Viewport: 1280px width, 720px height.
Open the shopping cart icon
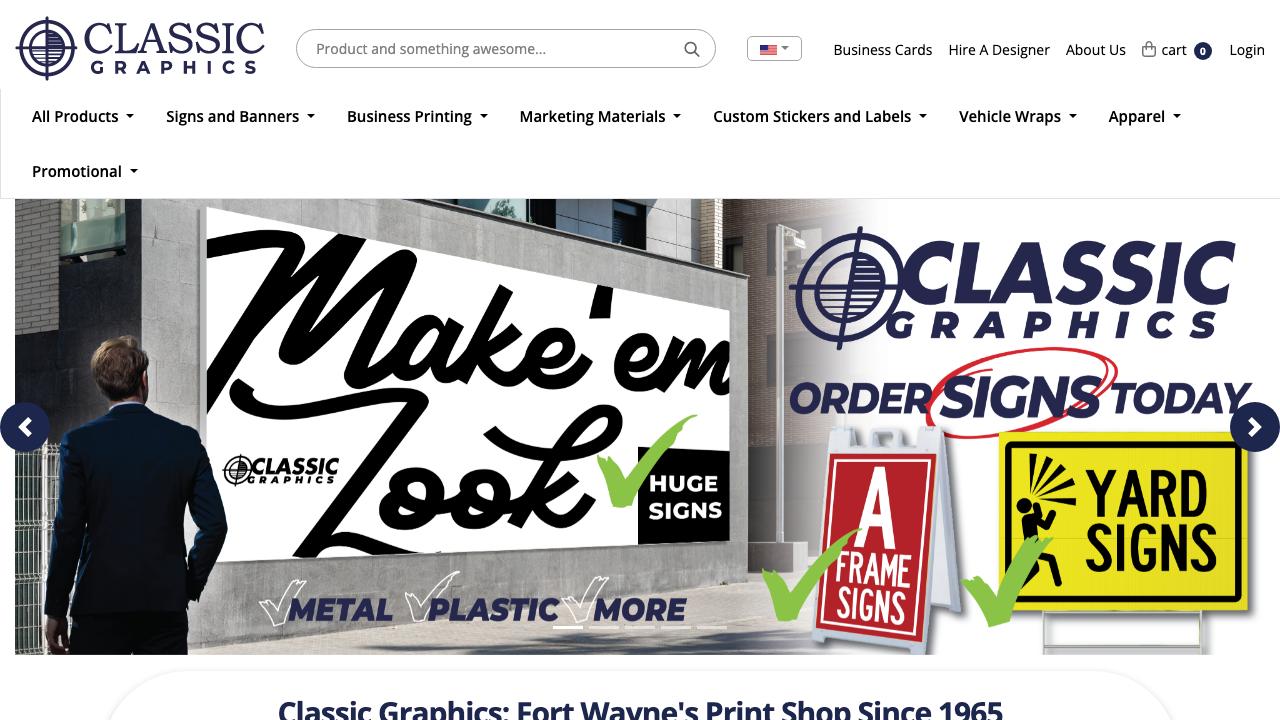click(x=1149, y=49)
